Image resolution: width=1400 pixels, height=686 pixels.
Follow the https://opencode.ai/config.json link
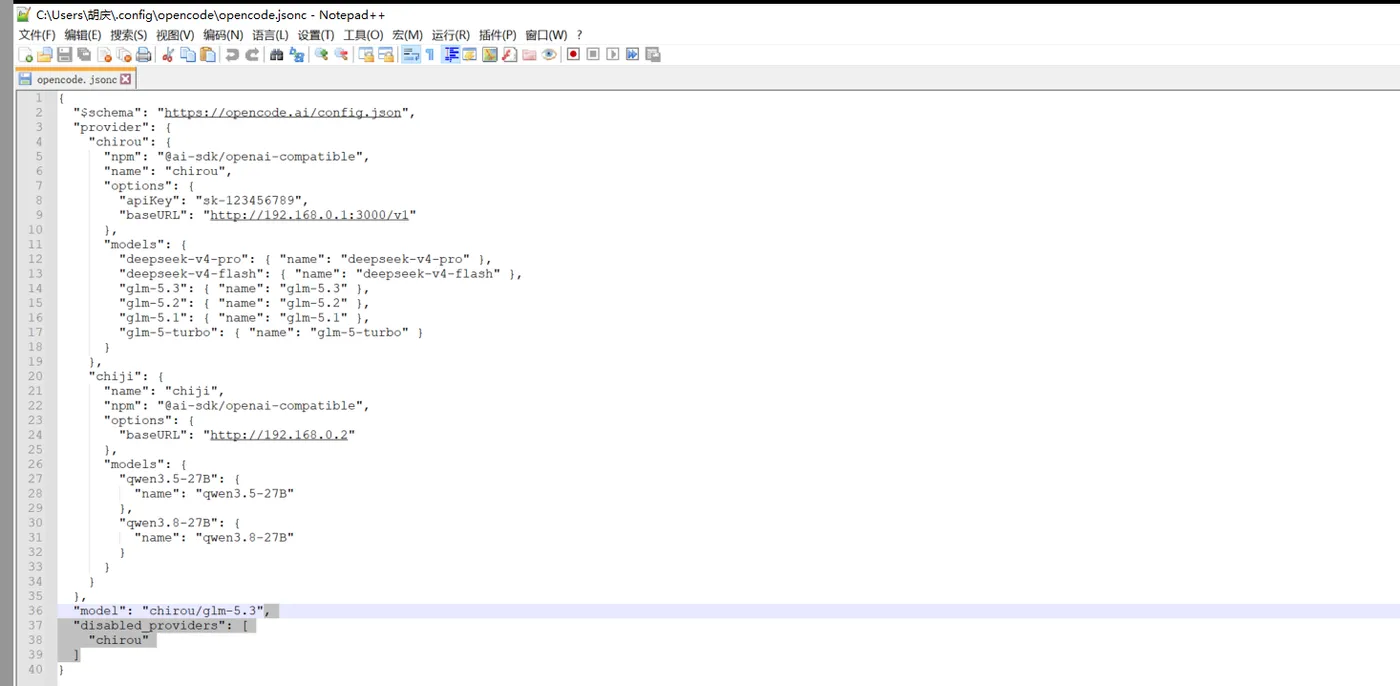point(283,112)
